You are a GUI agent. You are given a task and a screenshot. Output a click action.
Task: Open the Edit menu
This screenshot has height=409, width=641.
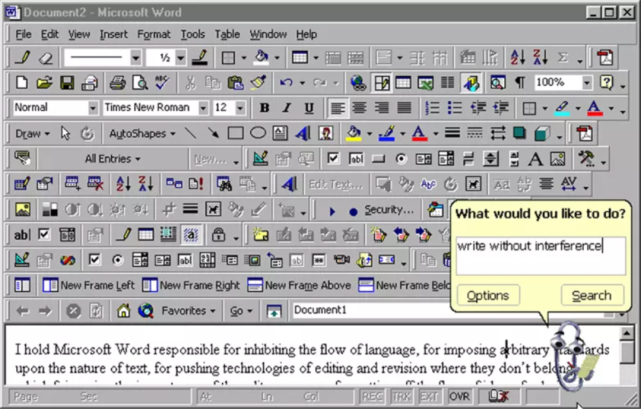[49, 34]
